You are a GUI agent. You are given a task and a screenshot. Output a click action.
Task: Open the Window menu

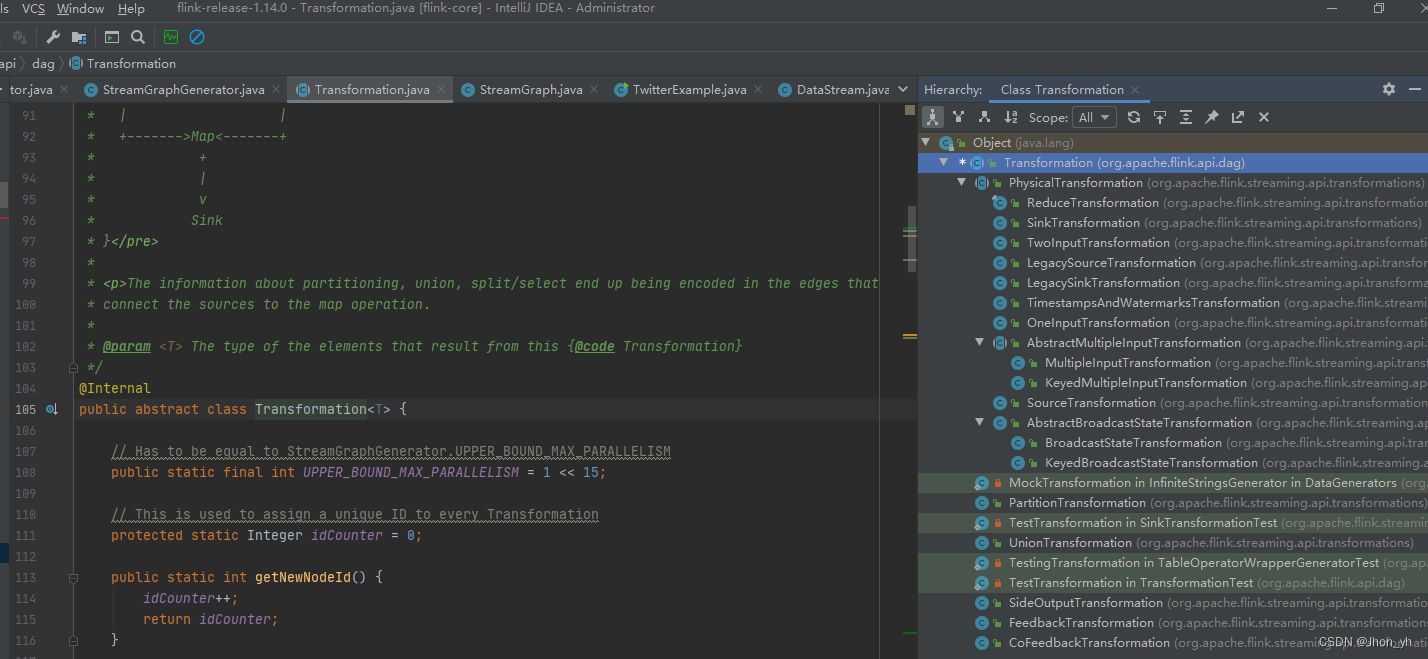(x=80, y=8)
